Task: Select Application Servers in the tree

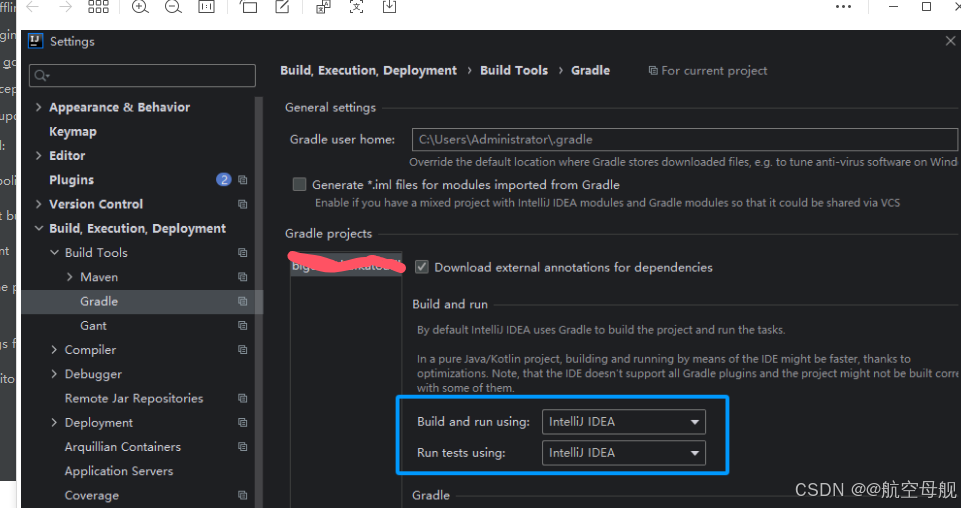Action: pyautogui.click(x=119, y=471)
